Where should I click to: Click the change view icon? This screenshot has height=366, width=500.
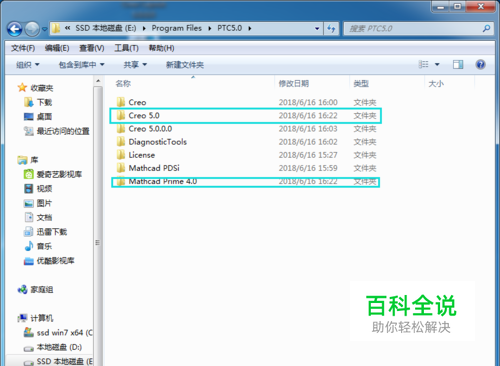[x=423, y=64]
